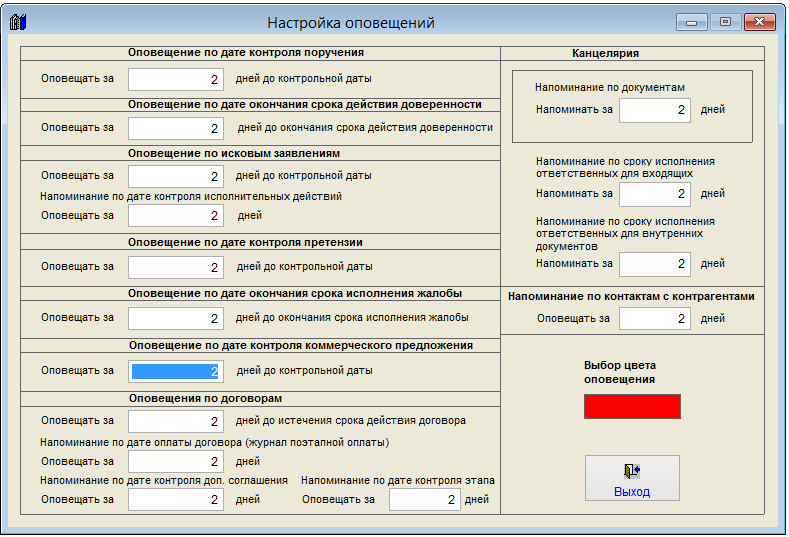Click first days field under исковым заявлениям
Screen dimensions: 789x537
pyautogui.click(x=176, y=176)
